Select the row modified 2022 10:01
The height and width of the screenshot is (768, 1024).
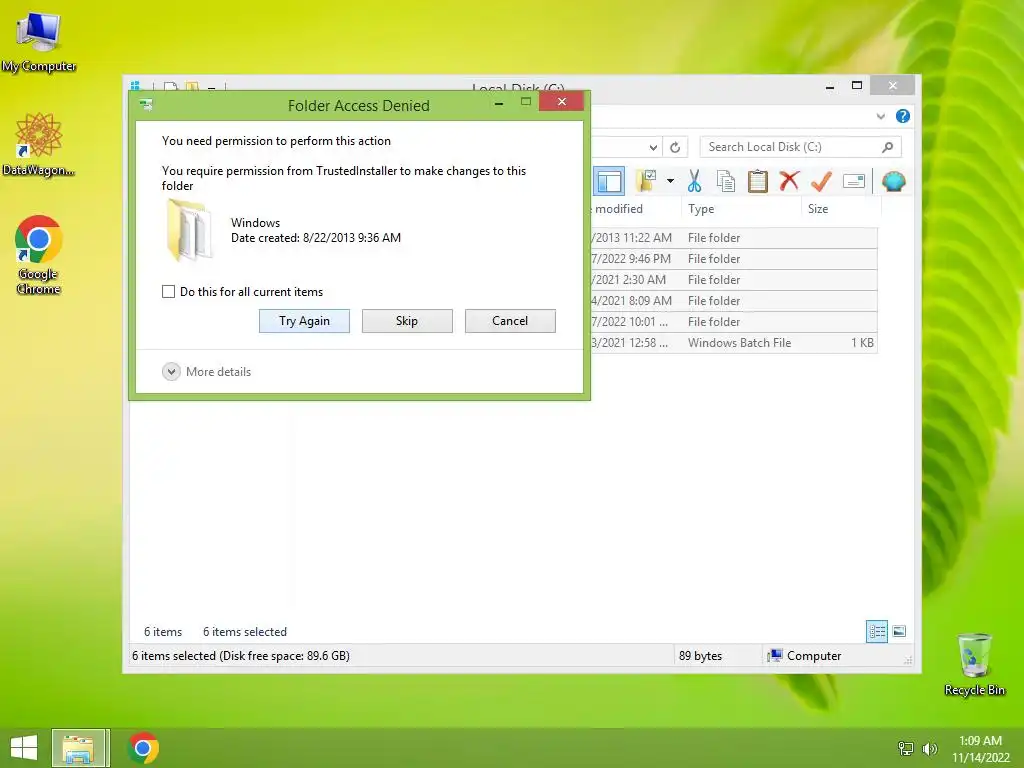733,322
